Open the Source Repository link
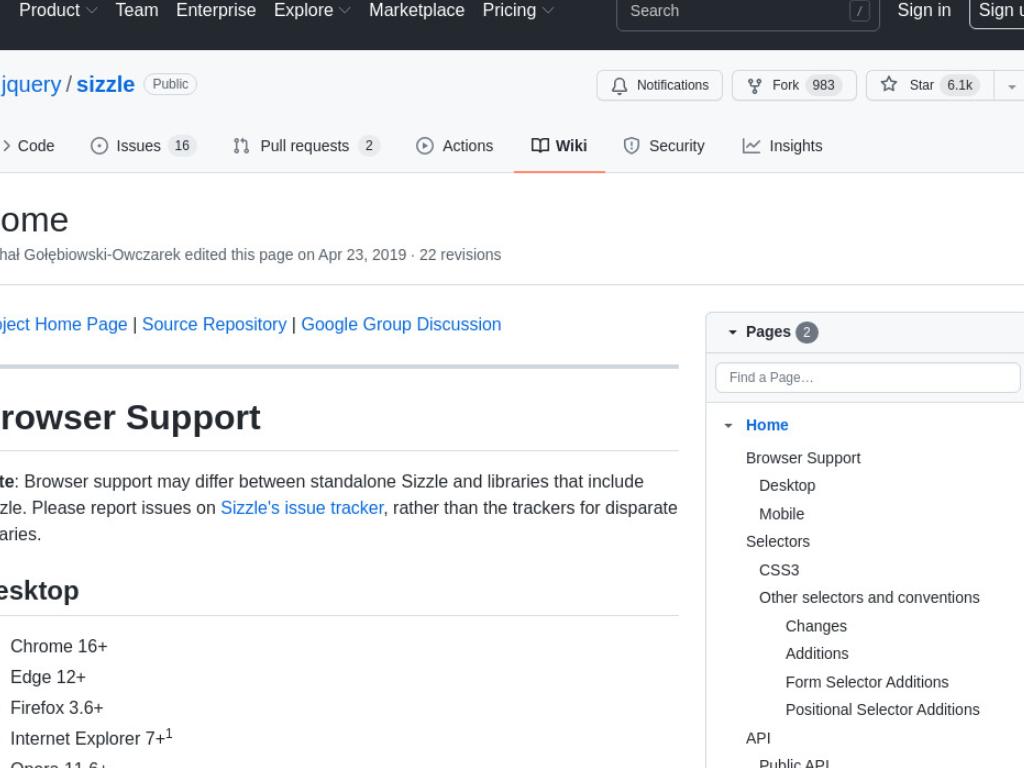Viewport: 1024px width, 768px height. (214, 324)
